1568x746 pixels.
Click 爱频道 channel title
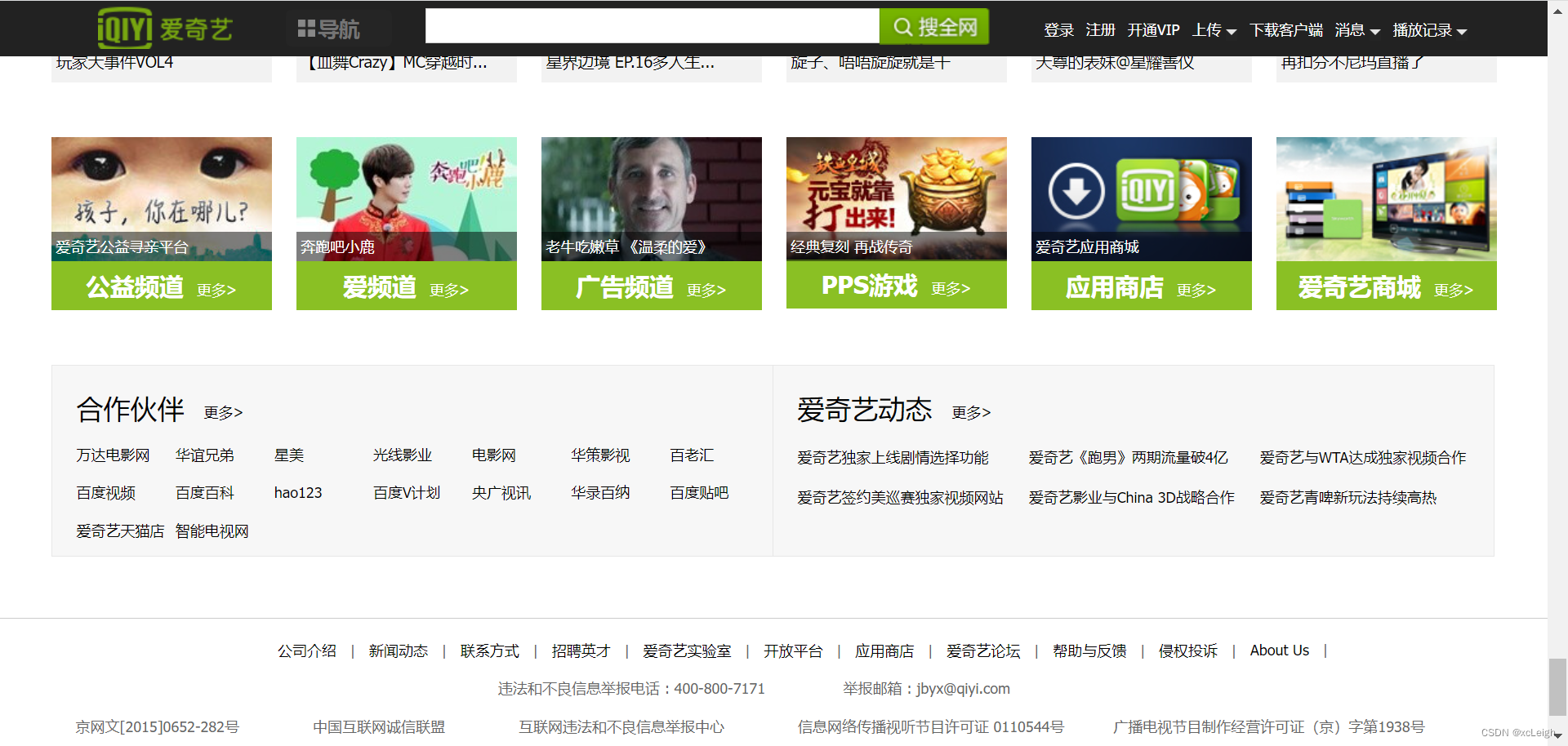380,287
